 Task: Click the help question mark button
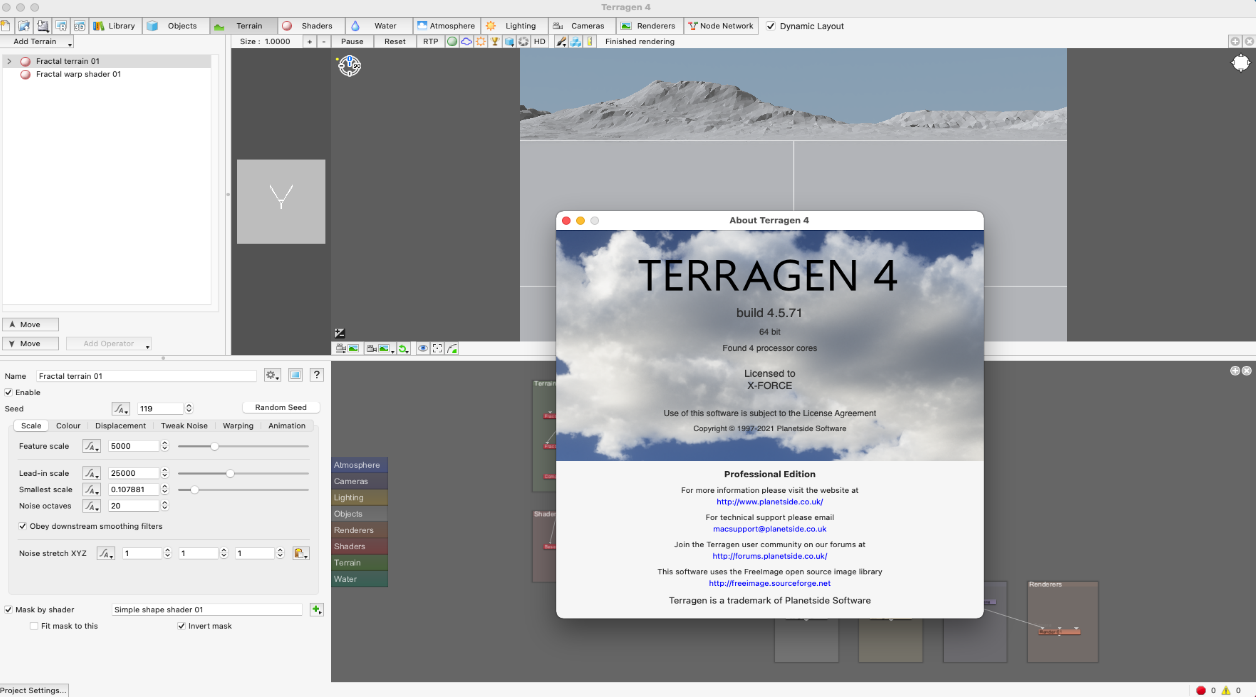[317, 375]
